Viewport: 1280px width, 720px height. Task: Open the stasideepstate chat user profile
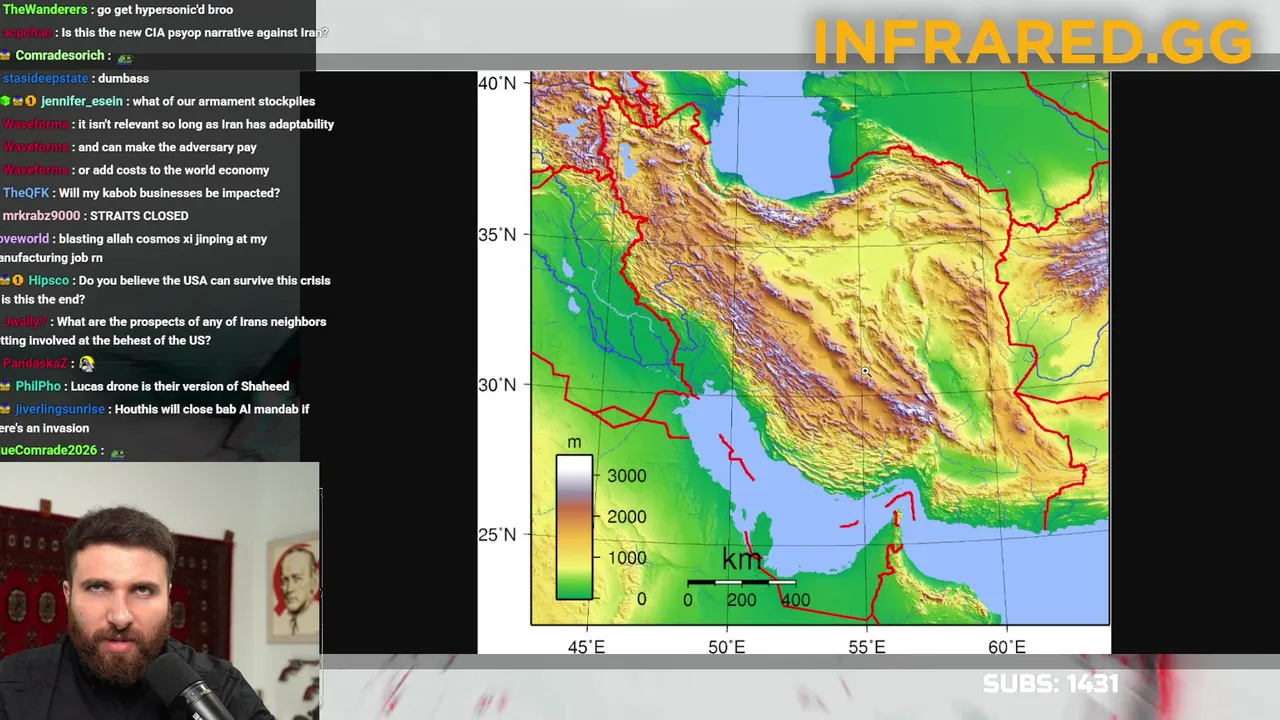[45, 78]
